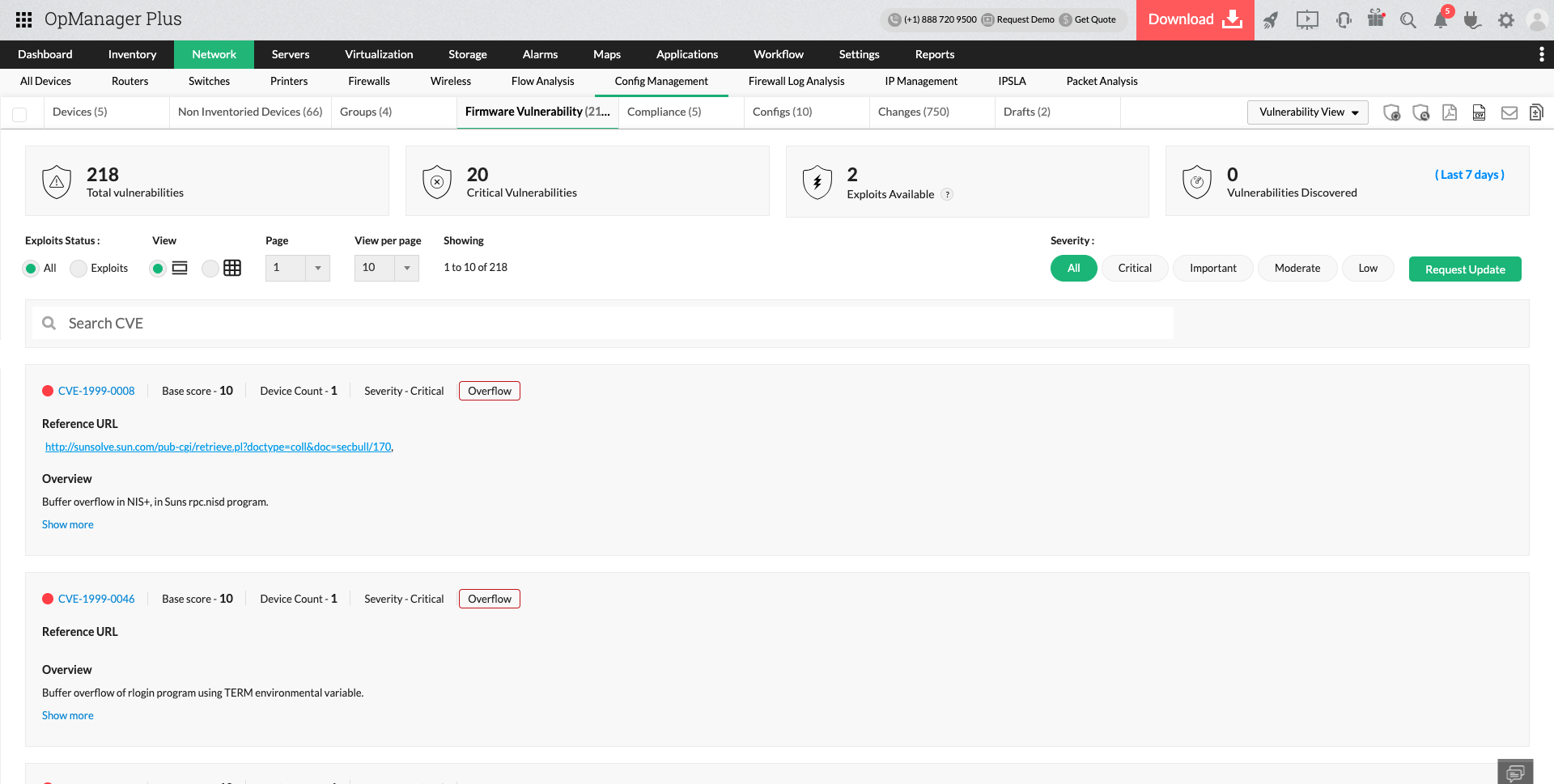Open the chat widget icon
Screen dimensions: 1554x784
[1515, 772]
